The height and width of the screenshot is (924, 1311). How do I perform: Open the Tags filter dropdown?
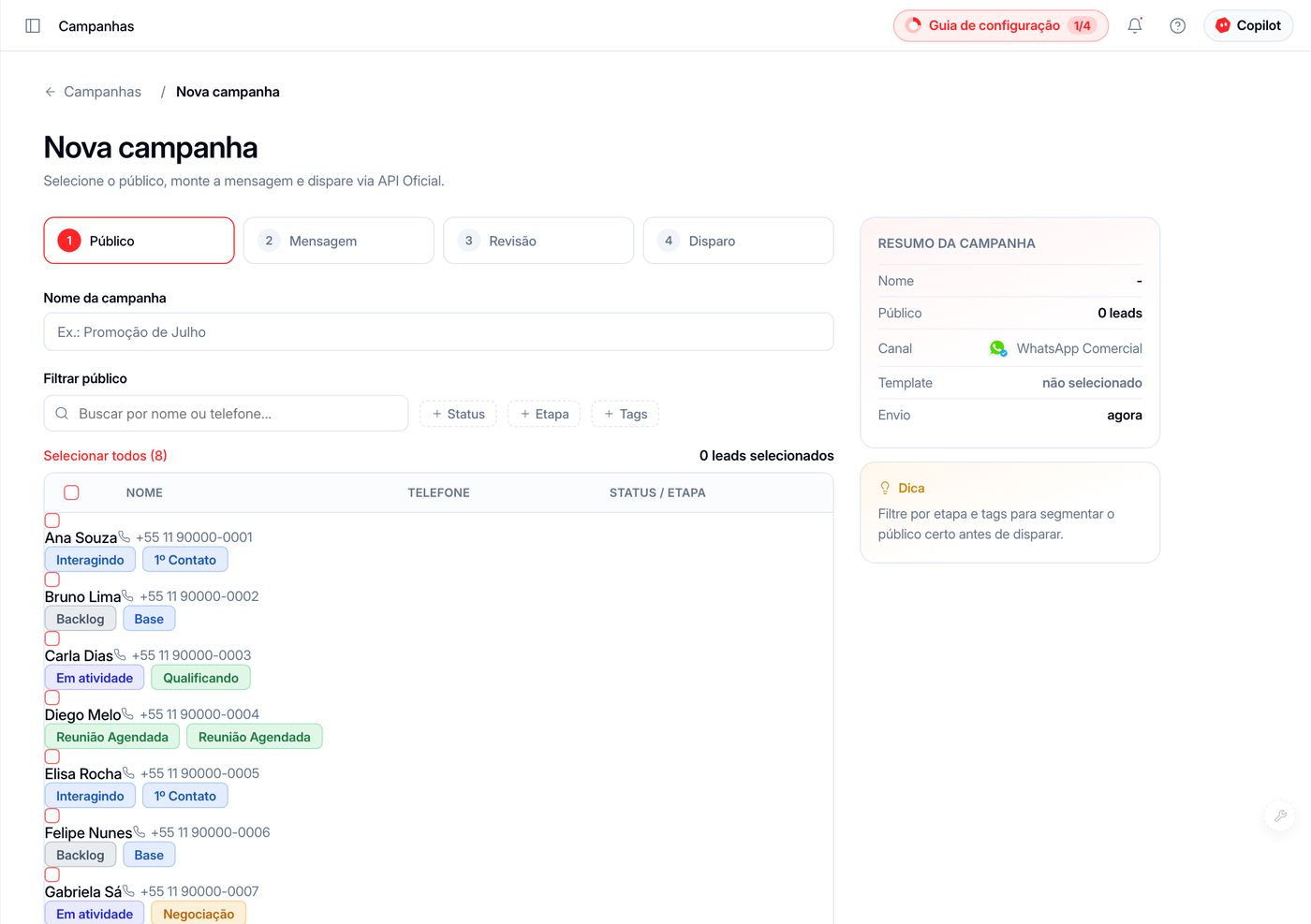pos(626,414)
